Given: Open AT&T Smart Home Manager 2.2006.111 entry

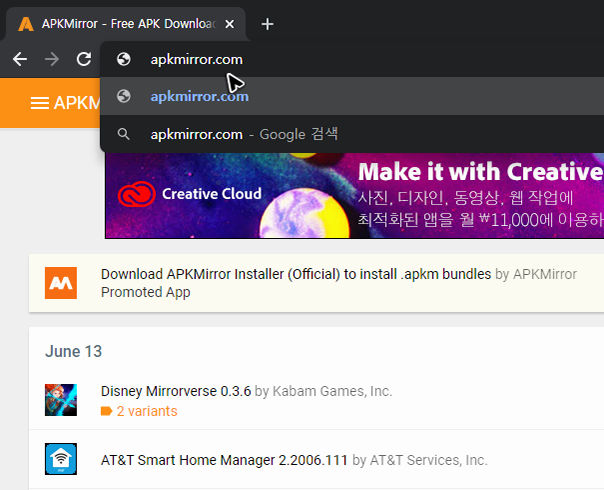Looking at the screenshot, I should 224,460.
